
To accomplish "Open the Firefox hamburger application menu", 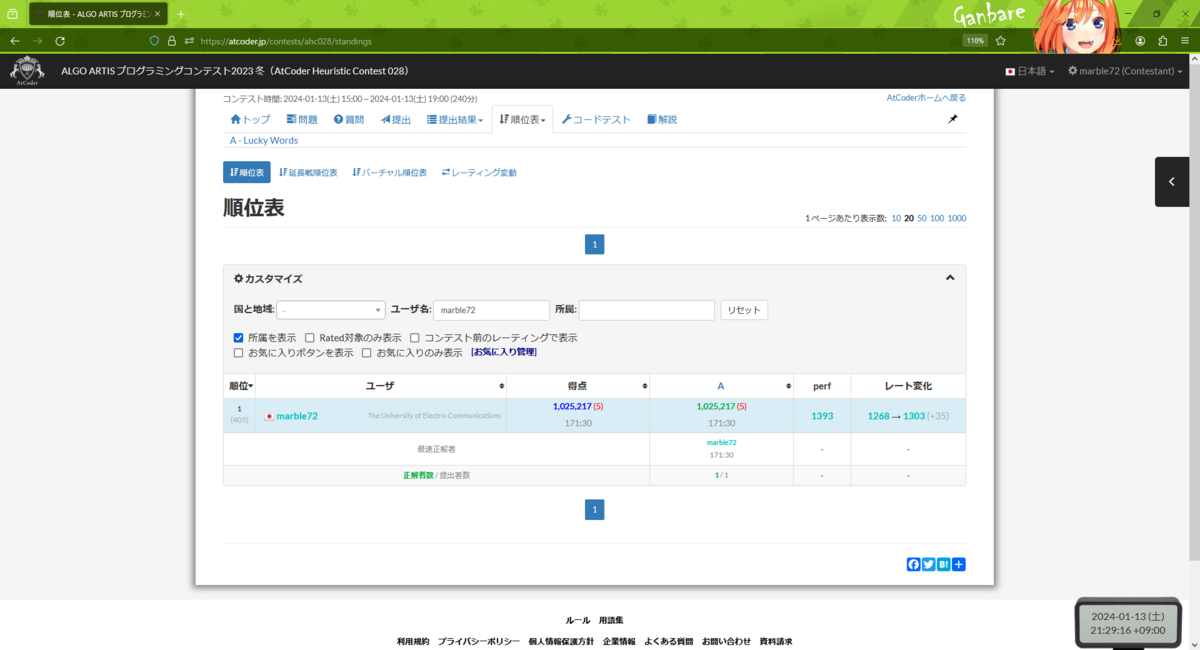I will (1186, 41).
